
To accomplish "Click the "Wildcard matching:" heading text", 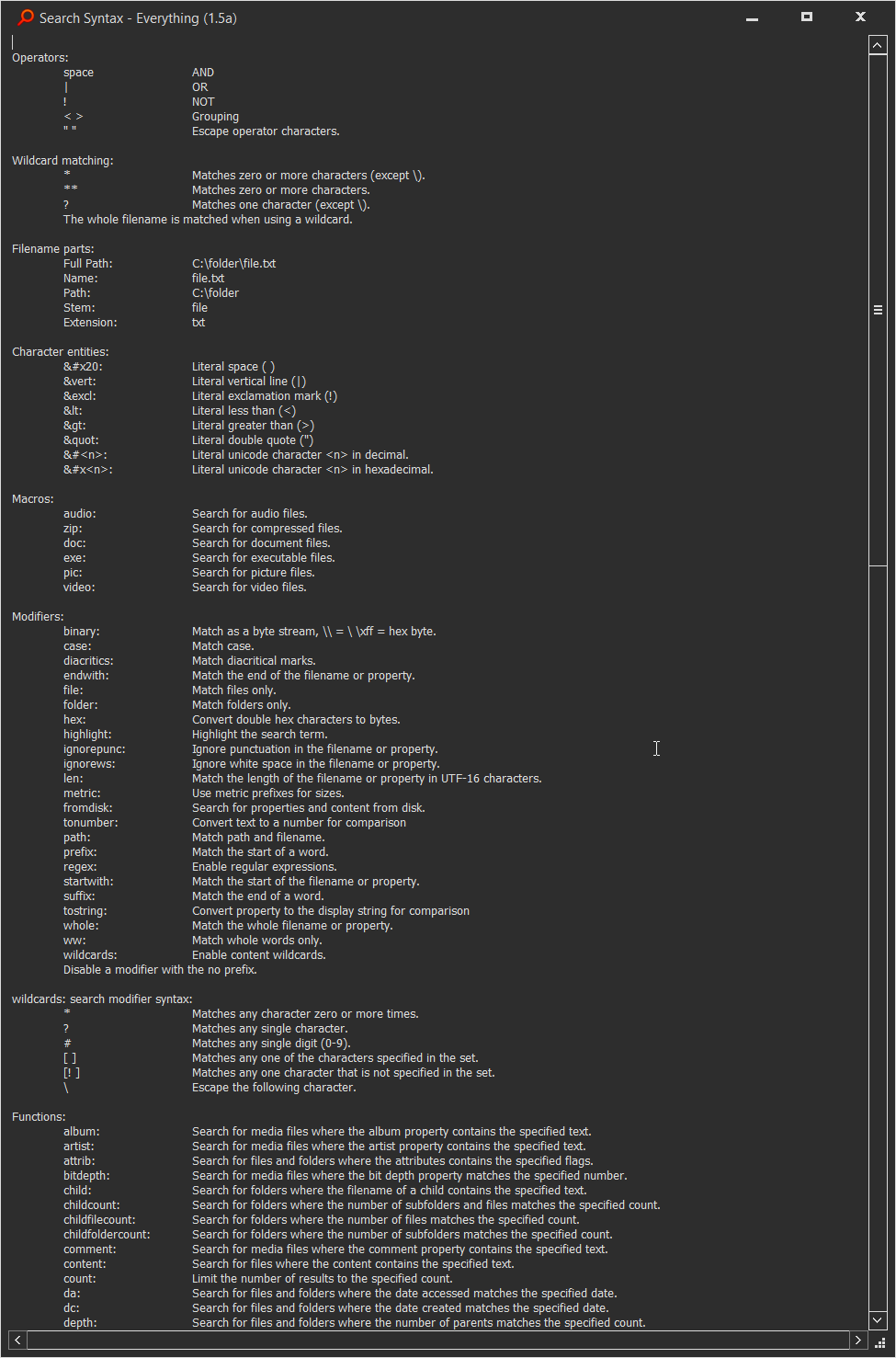I will click(62, 161).
